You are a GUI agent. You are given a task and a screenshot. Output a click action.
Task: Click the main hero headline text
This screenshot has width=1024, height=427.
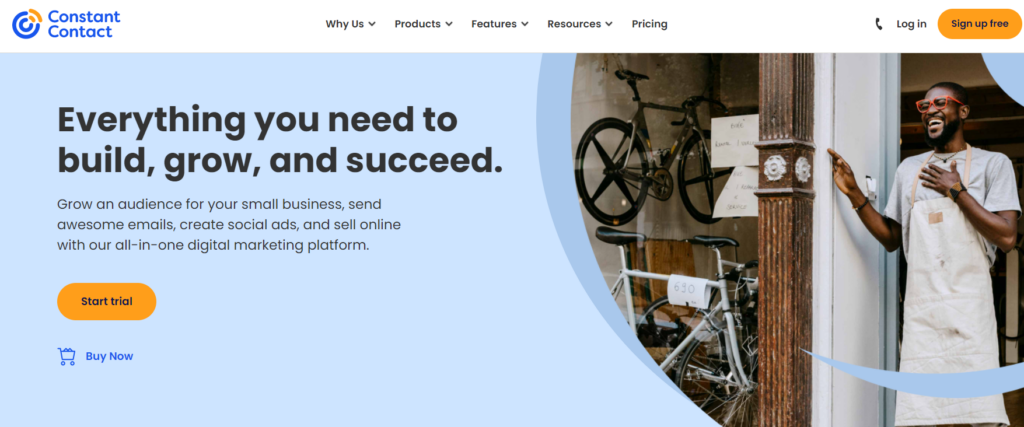[x=280, y=140]
